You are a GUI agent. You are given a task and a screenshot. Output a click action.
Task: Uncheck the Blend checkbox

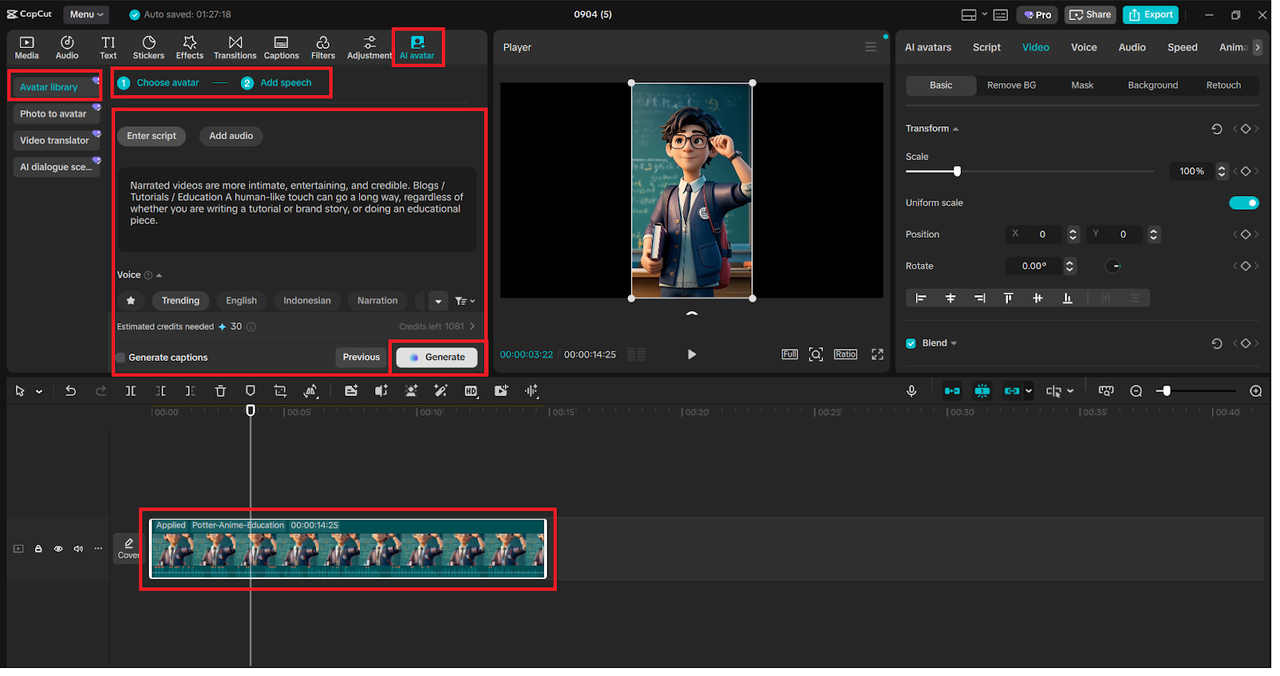(x=910, y=343)
